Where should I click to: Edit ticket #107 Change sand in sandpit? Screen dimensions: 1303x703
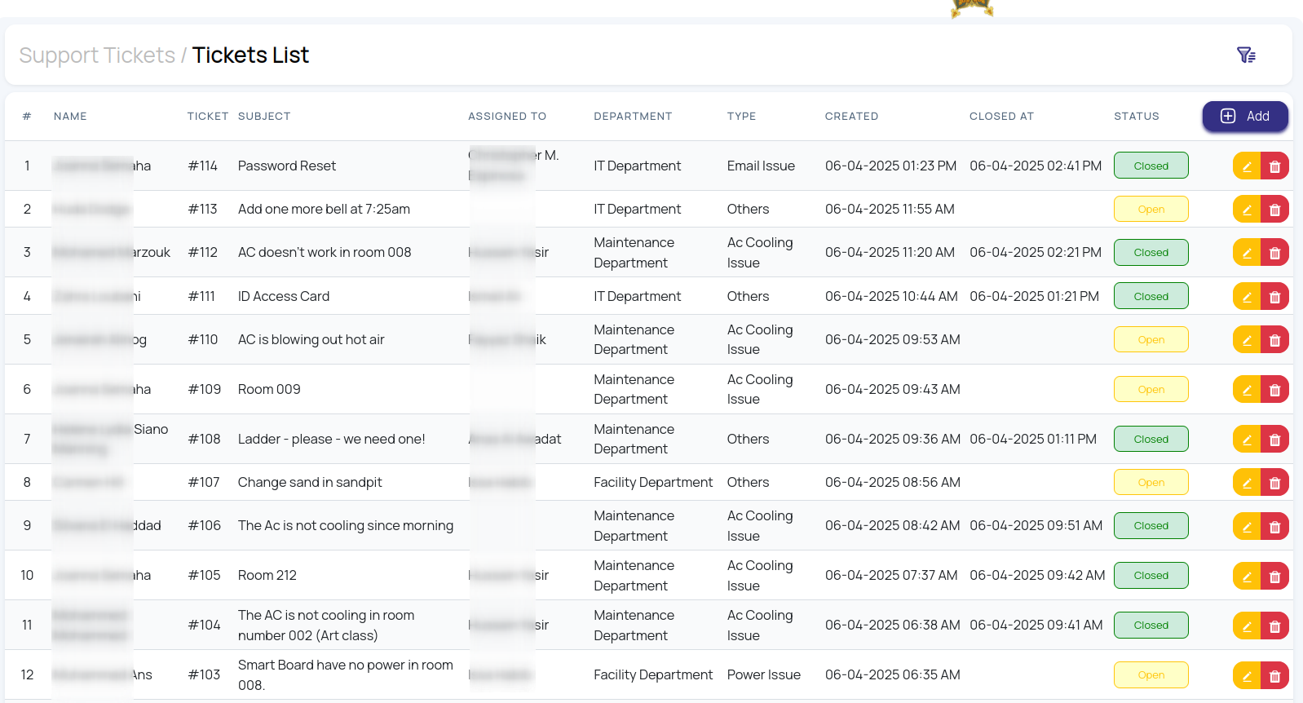(1247, 482)
